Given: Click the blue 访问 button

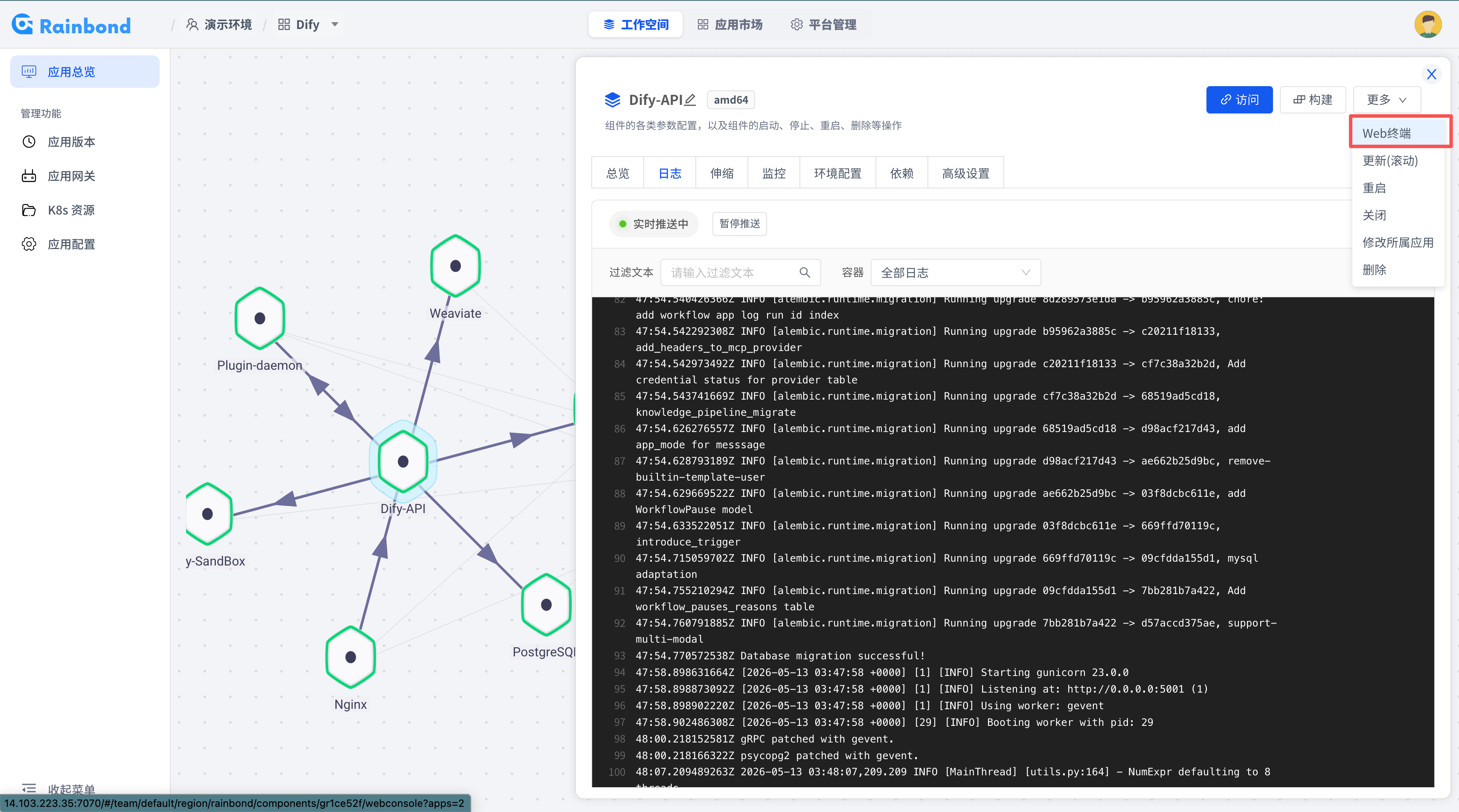Looking at the screenshot, I should 1239,100.
